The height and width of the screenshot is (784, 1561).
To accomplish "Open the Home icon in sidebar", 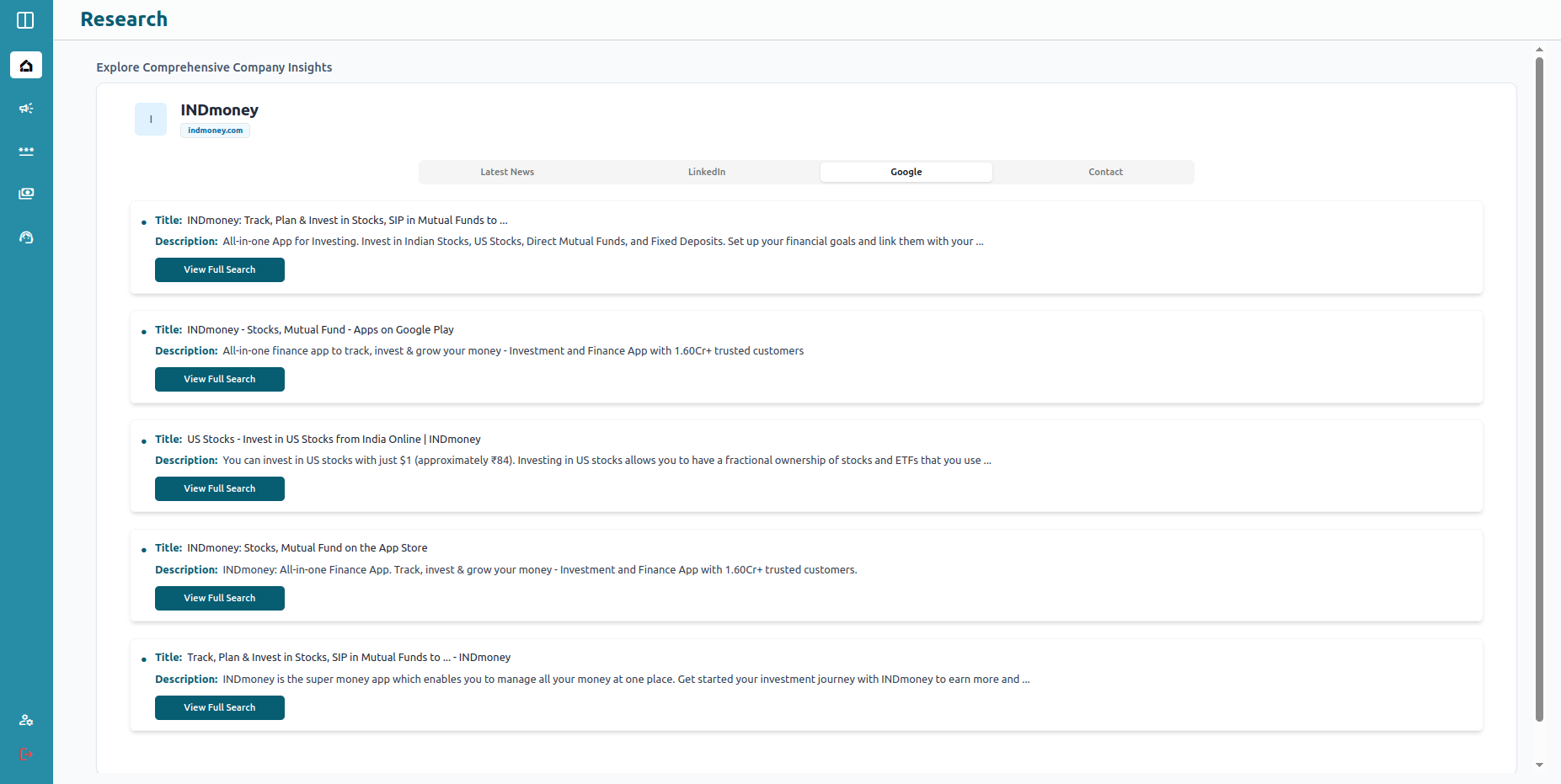I will point(26,65).
